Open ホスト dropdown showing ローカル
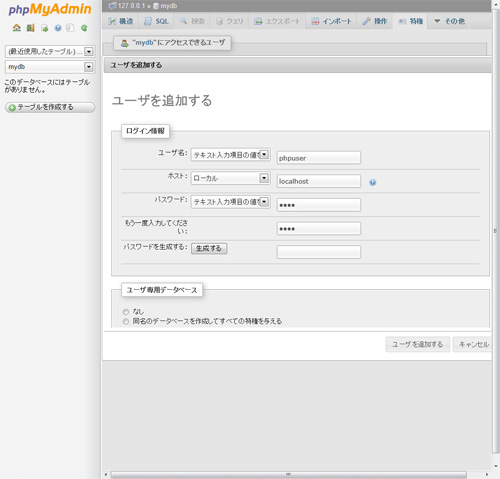The height and width of the screenshot is (479, 500). (230, 178)
